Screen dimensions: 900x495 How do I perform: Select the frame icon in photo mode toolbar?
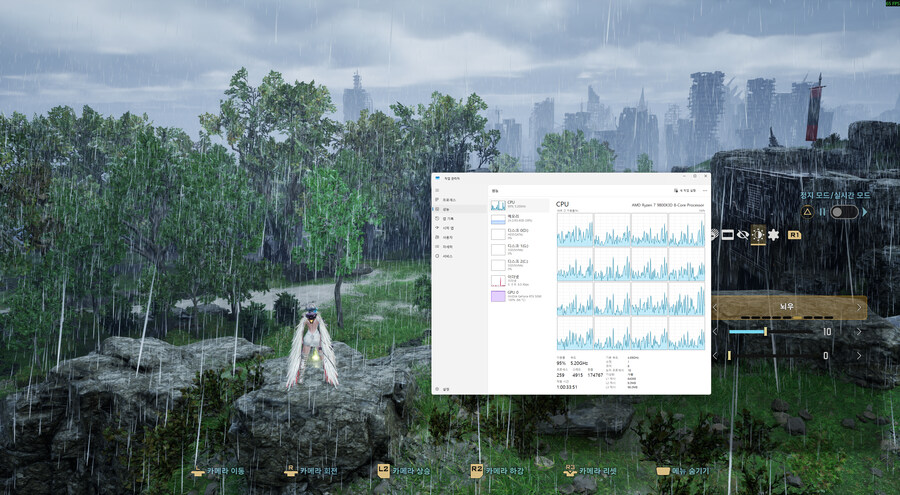(728, 235)
